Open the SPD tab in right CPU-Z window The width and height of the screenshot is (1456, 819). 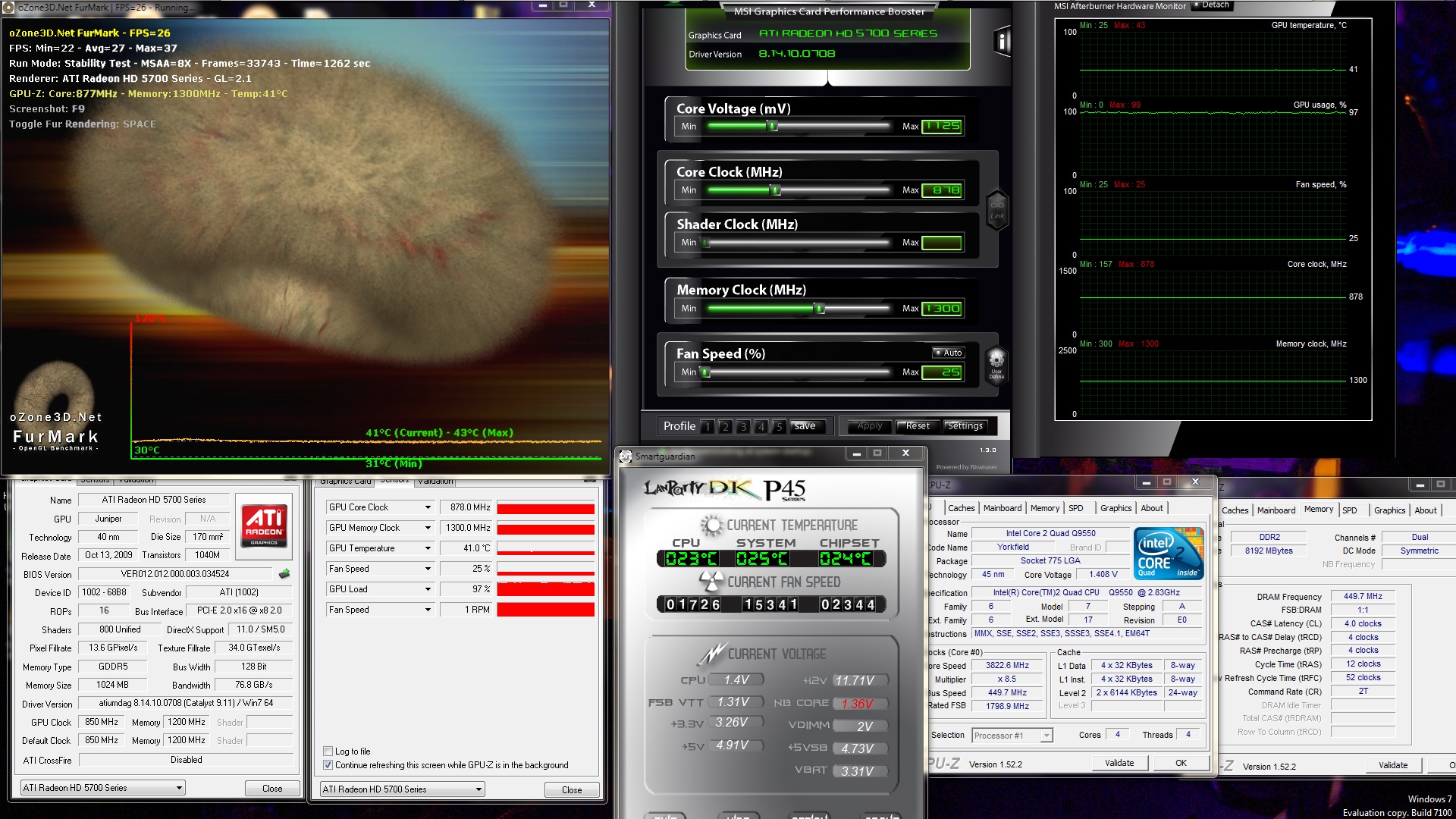[x=1349, y=510]
